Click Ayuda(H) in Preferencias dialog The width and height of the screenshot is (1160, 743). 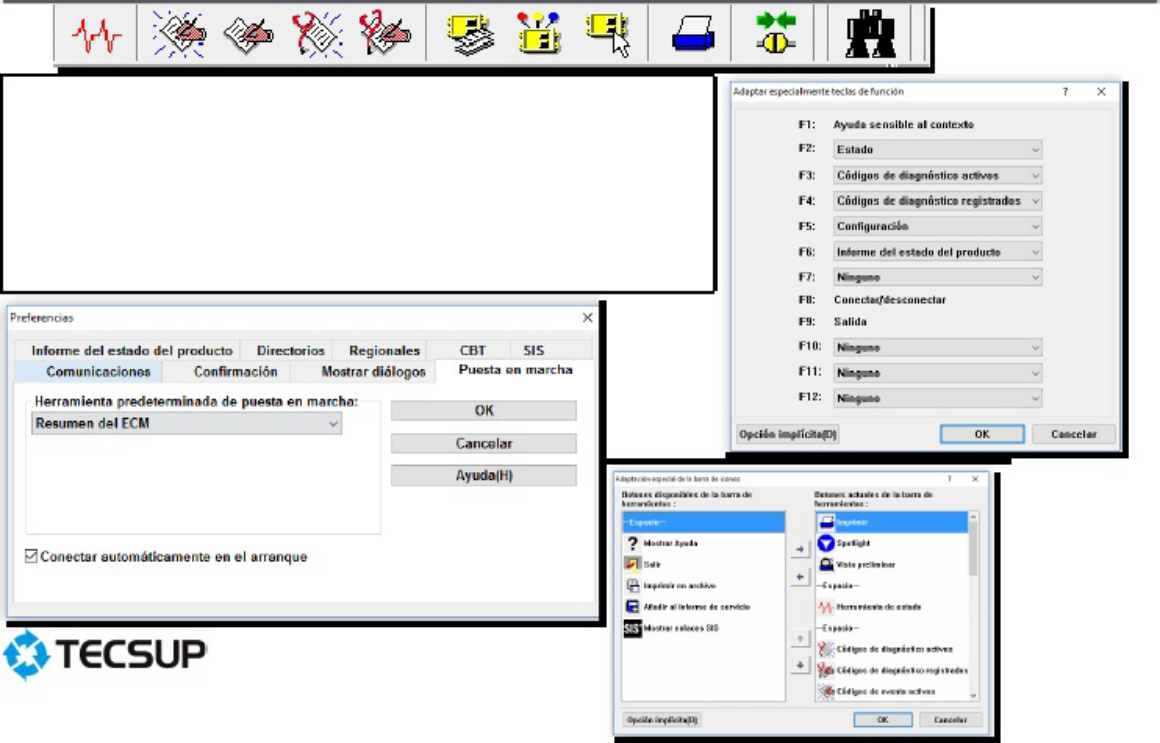click(484, 475)
